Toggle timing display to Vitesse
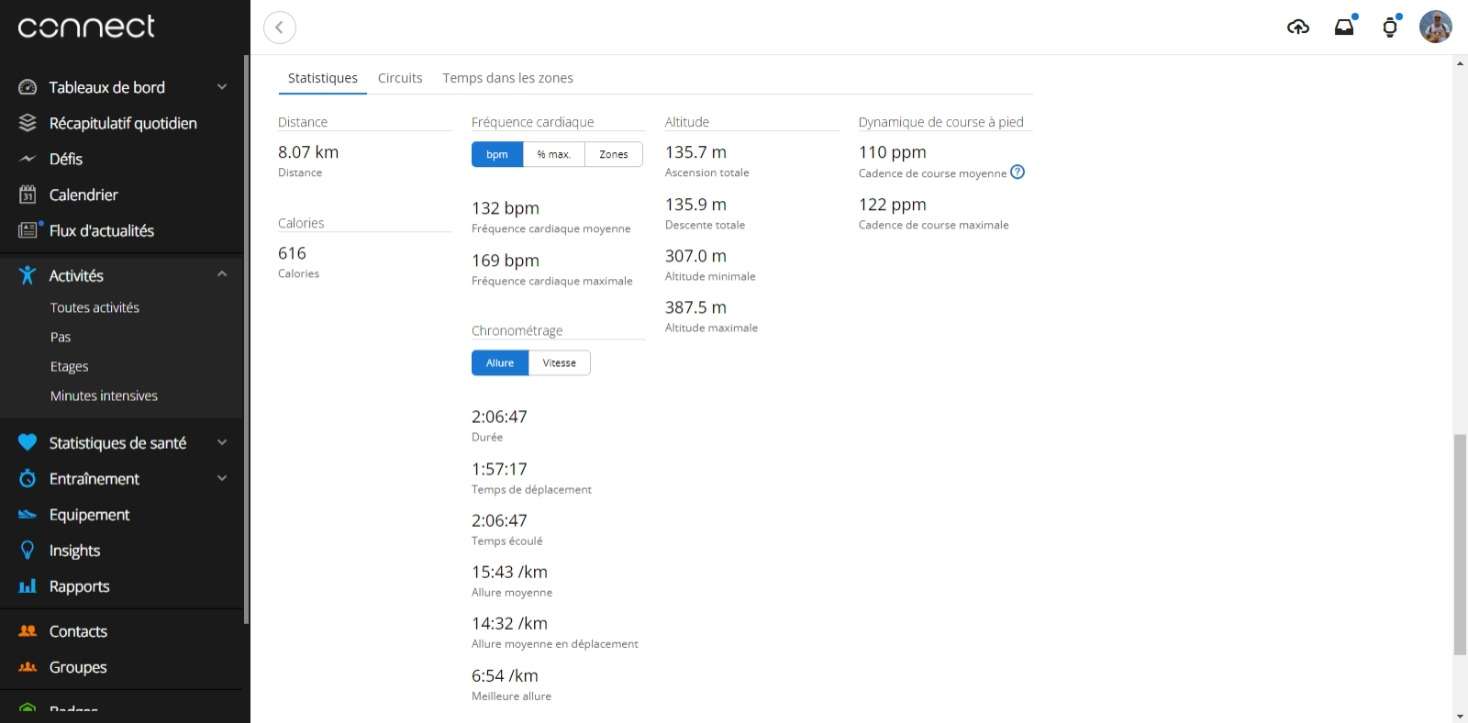Image resolution: width=1468 pixels, height=723 pixels. 559,363
